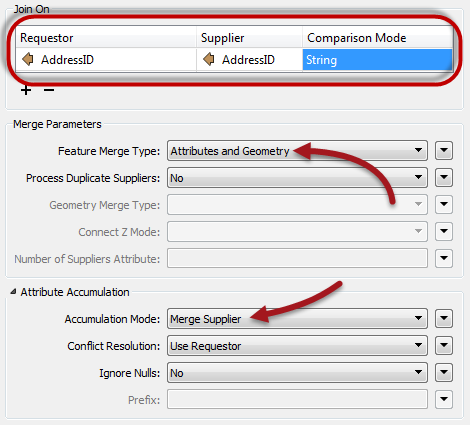Click the Supplier AddressID attribute icon
Viewport: 470px width, 425px height.
pos(209,59)
